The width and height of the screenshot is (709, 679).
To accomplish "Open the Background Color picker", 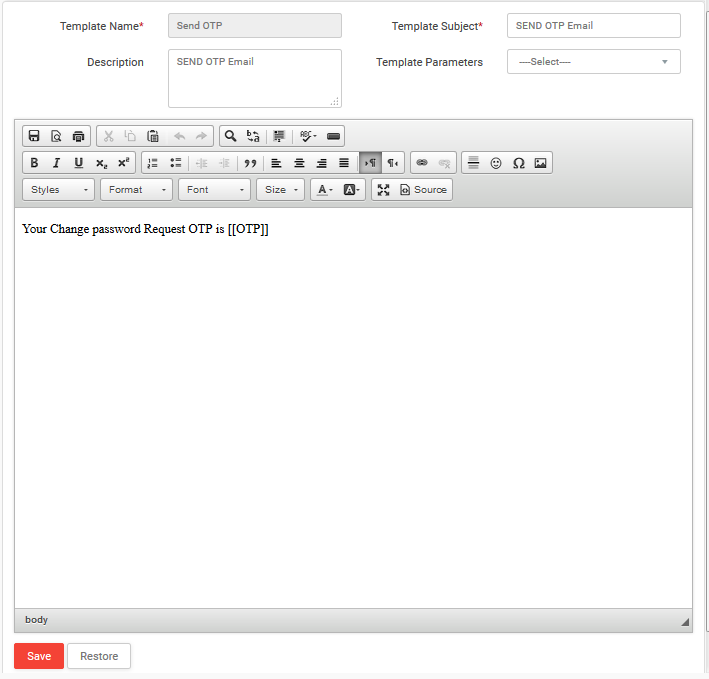I will coord(351,189).
